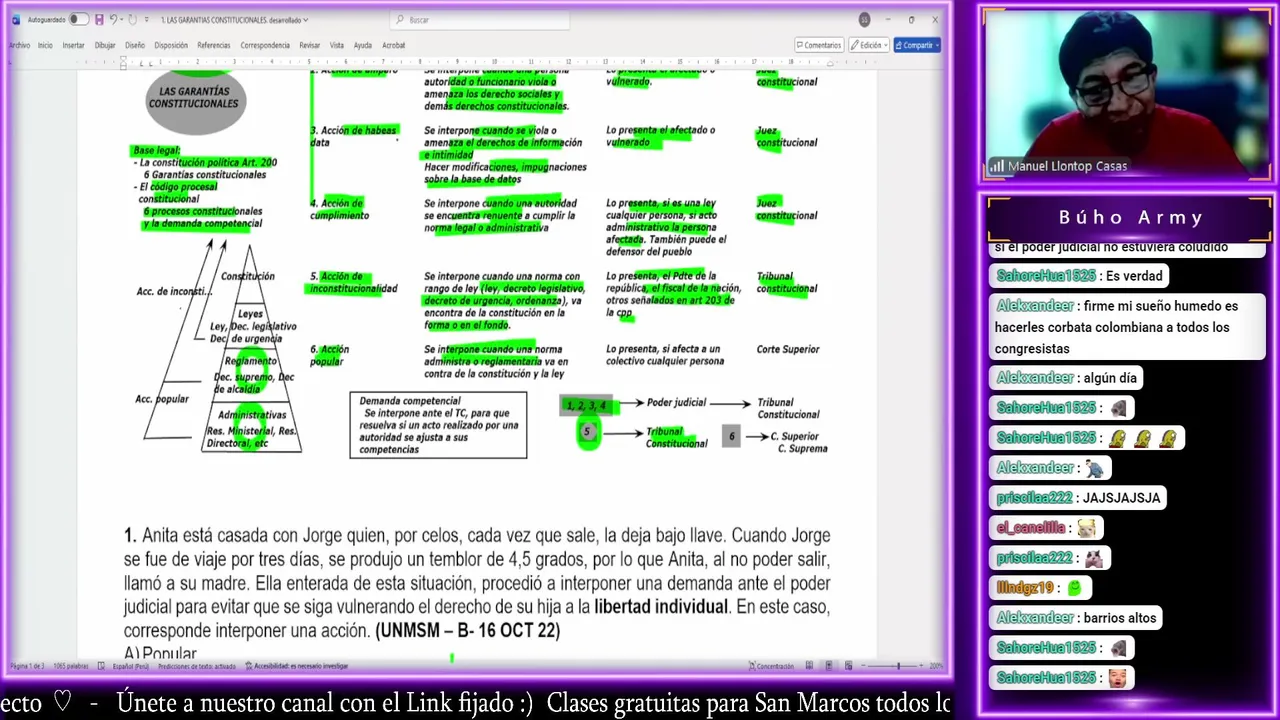Click the highlighted 1, 2, 3, 4 box
Image resolution: width=1280 pixels, height=720 pixels.
(x=586, y=405)
